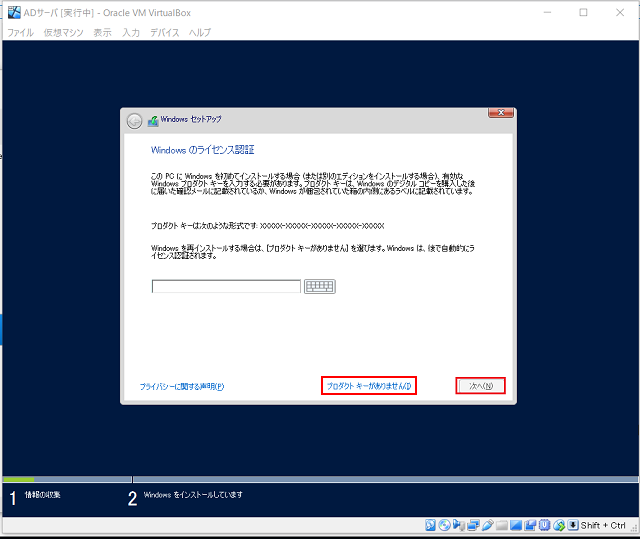The width and height of the screenshot is (640, 539).
Task: Click the display status icon
Action: (516, 525)
